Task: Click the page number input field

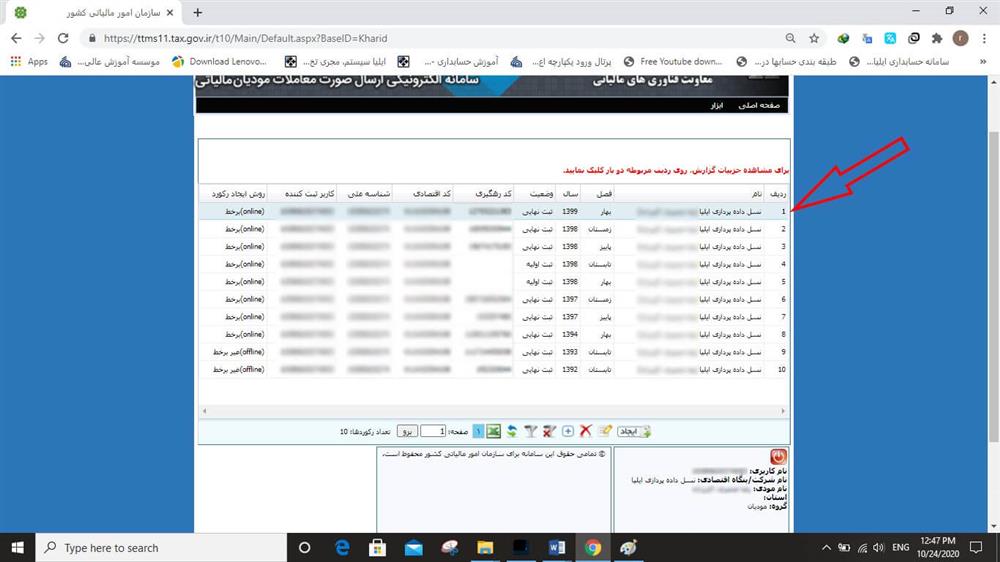Action: click(x=433, y=431)
